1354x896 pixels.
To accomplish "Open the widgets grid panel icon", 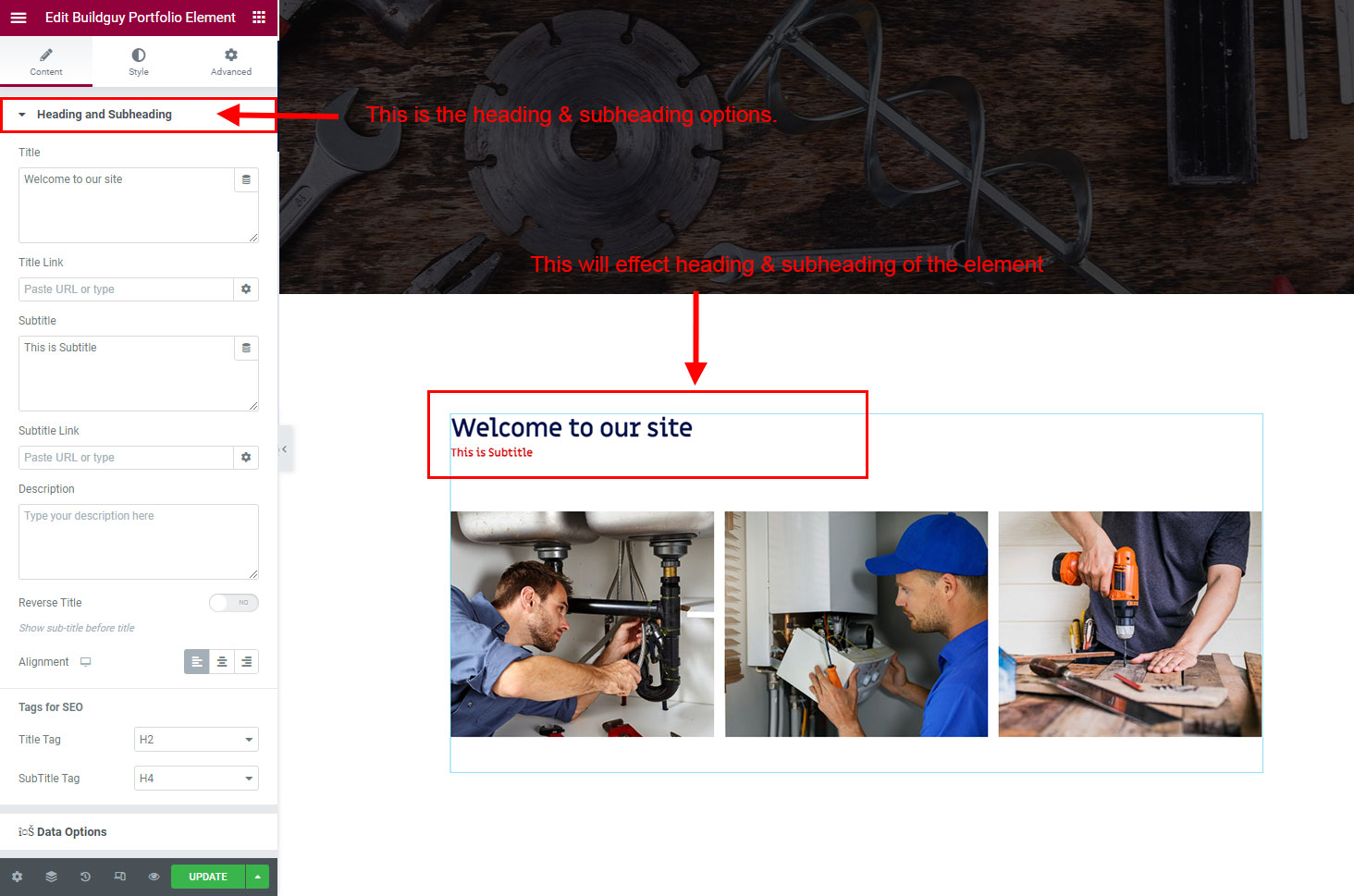I will 259,18.
